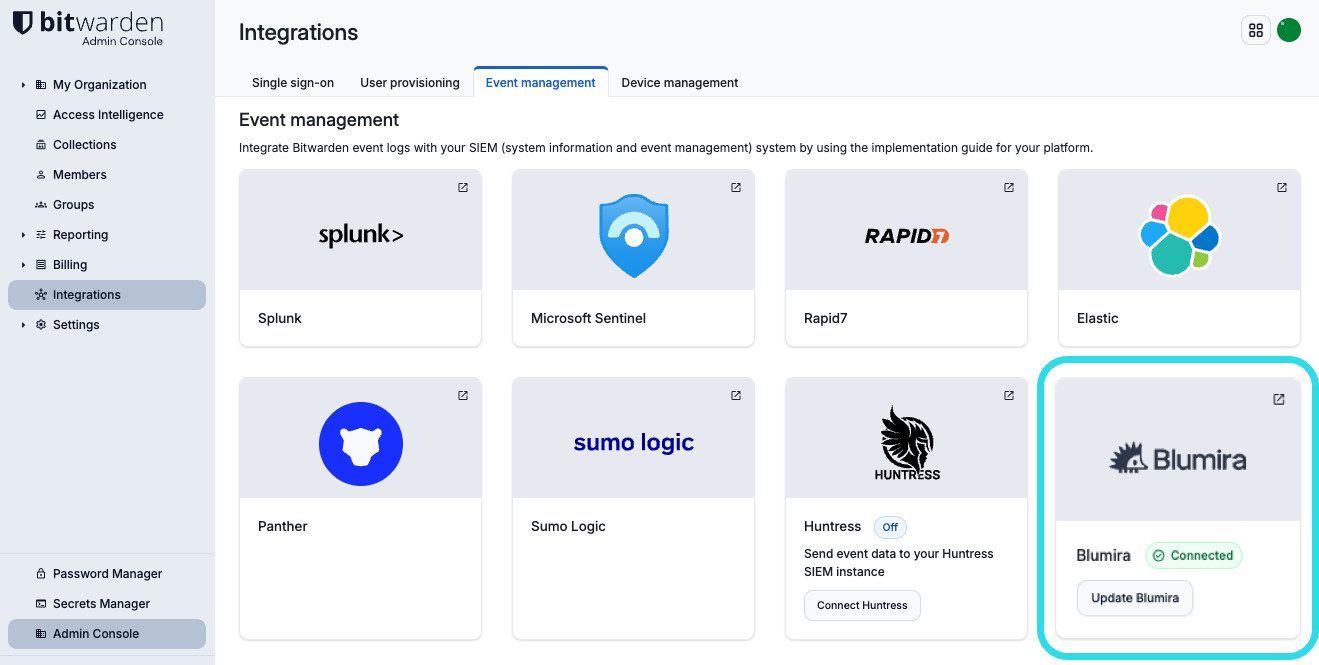Open external link icon on Microsoft Sentinel card
The image size is (1319, 665).
[x=736, y=188]
